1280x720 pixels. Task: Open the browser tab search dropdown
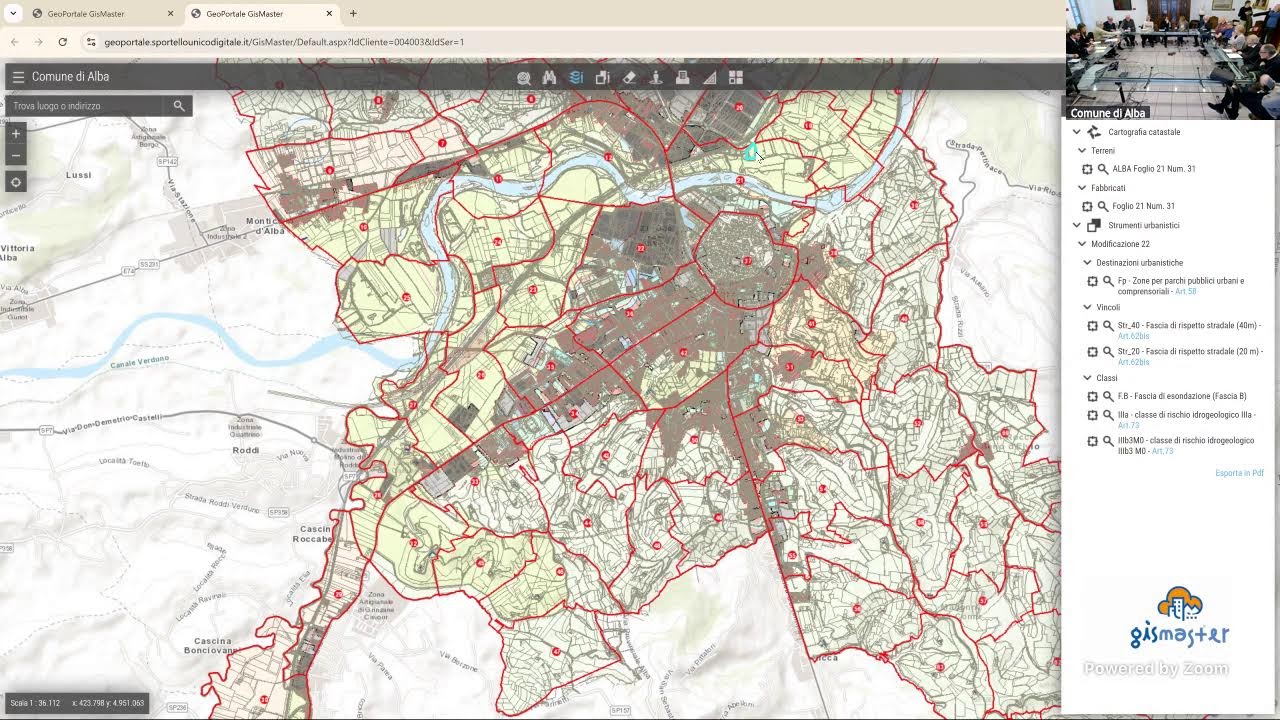point(13,14)
